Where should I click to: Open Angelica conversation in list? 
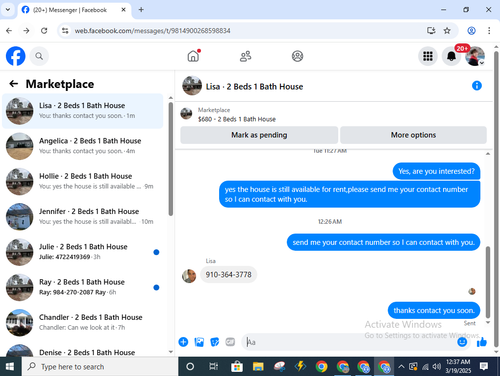click(82, 146)
